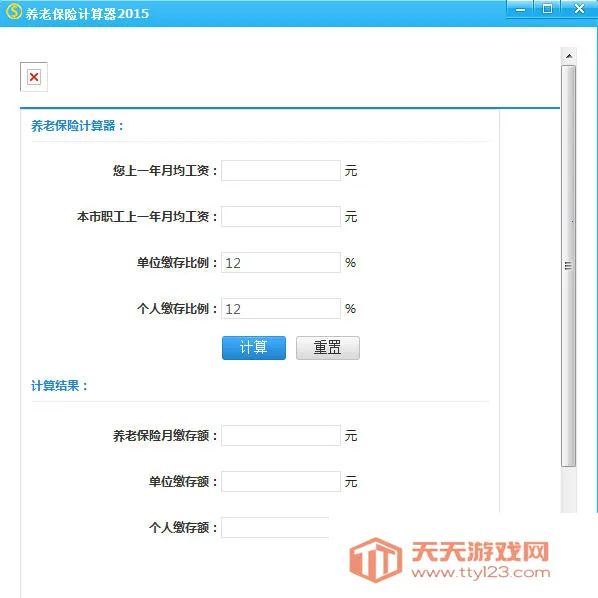Click the 单位缴存额： label
Image resolution: width=598 pixels, height=598 pixels.
point(183,482)
